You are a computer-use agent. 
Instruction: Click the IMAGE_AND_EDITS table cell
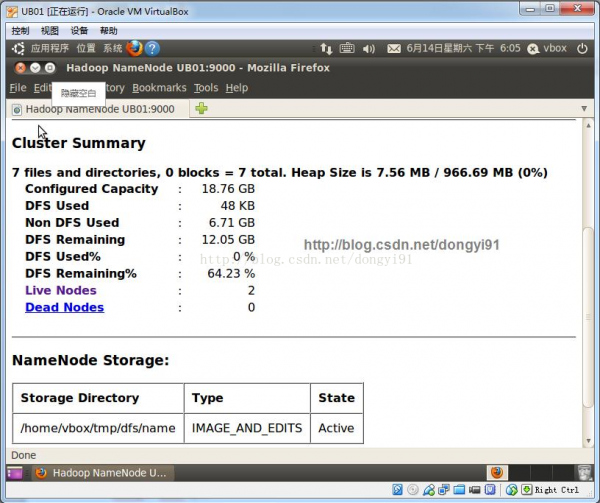click(x=247, y=428)
